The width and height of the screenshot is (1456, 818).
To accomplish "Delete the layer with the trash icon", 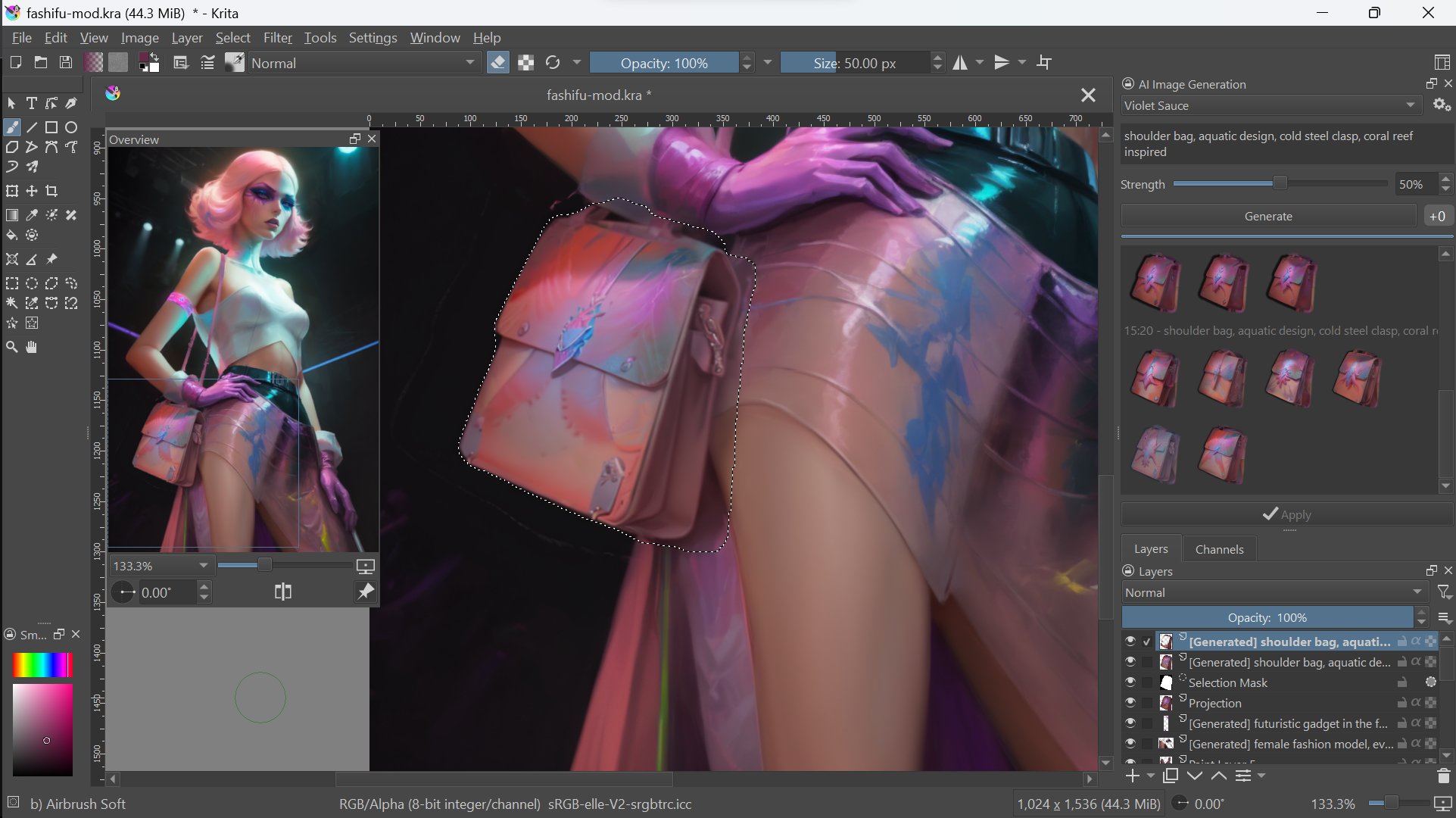I will click(x=1443, y=776).
